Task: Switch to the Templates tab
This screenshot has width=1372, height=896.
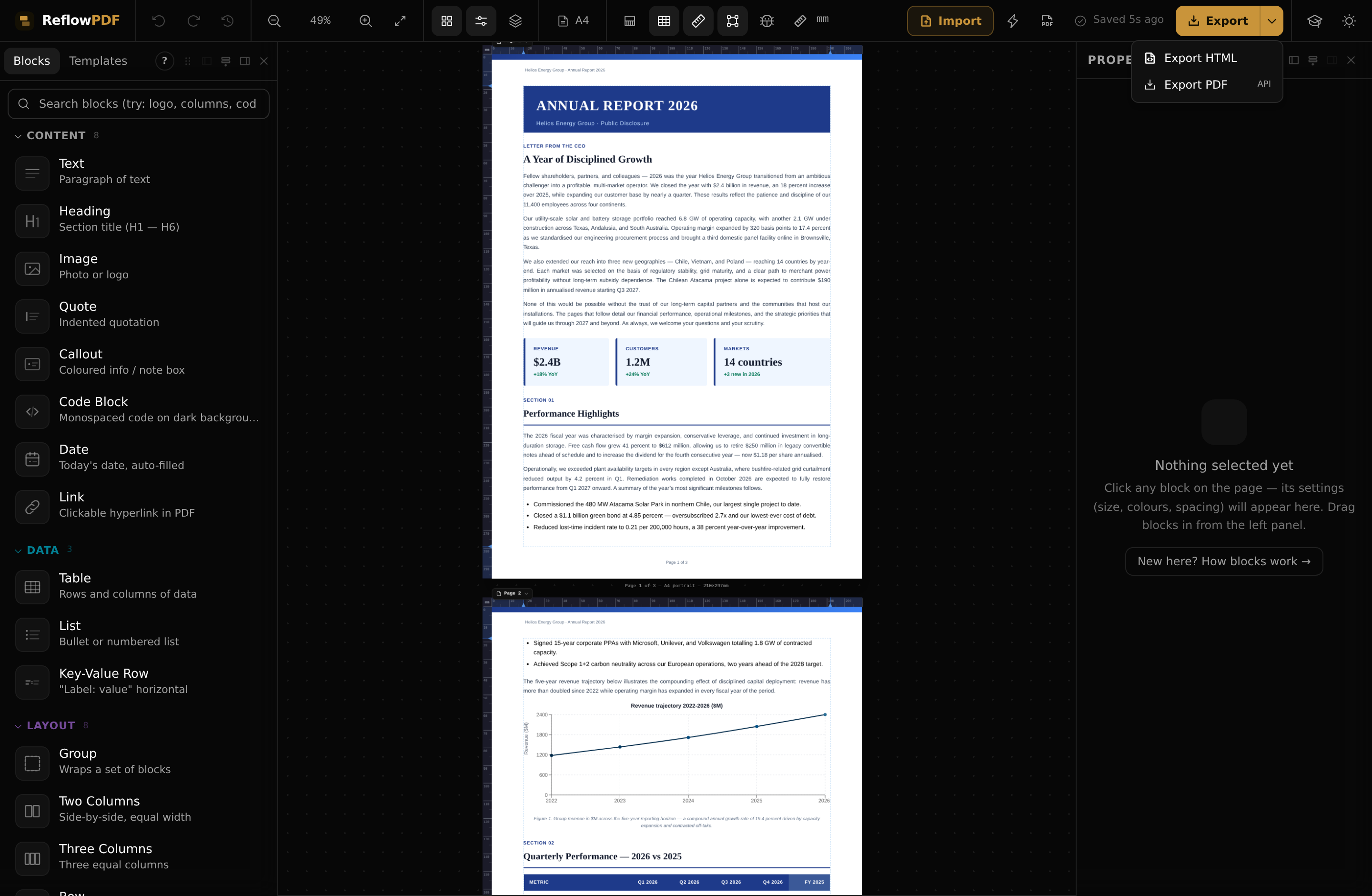Action: (98, 61)
